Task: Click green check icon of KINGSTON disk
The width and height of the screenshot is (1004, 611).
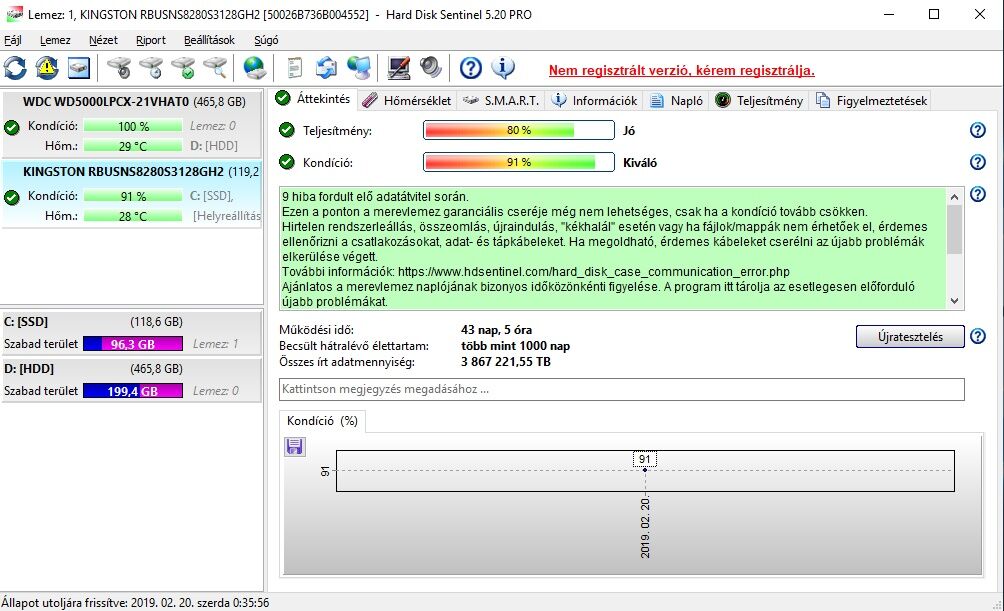Action: 12,197
